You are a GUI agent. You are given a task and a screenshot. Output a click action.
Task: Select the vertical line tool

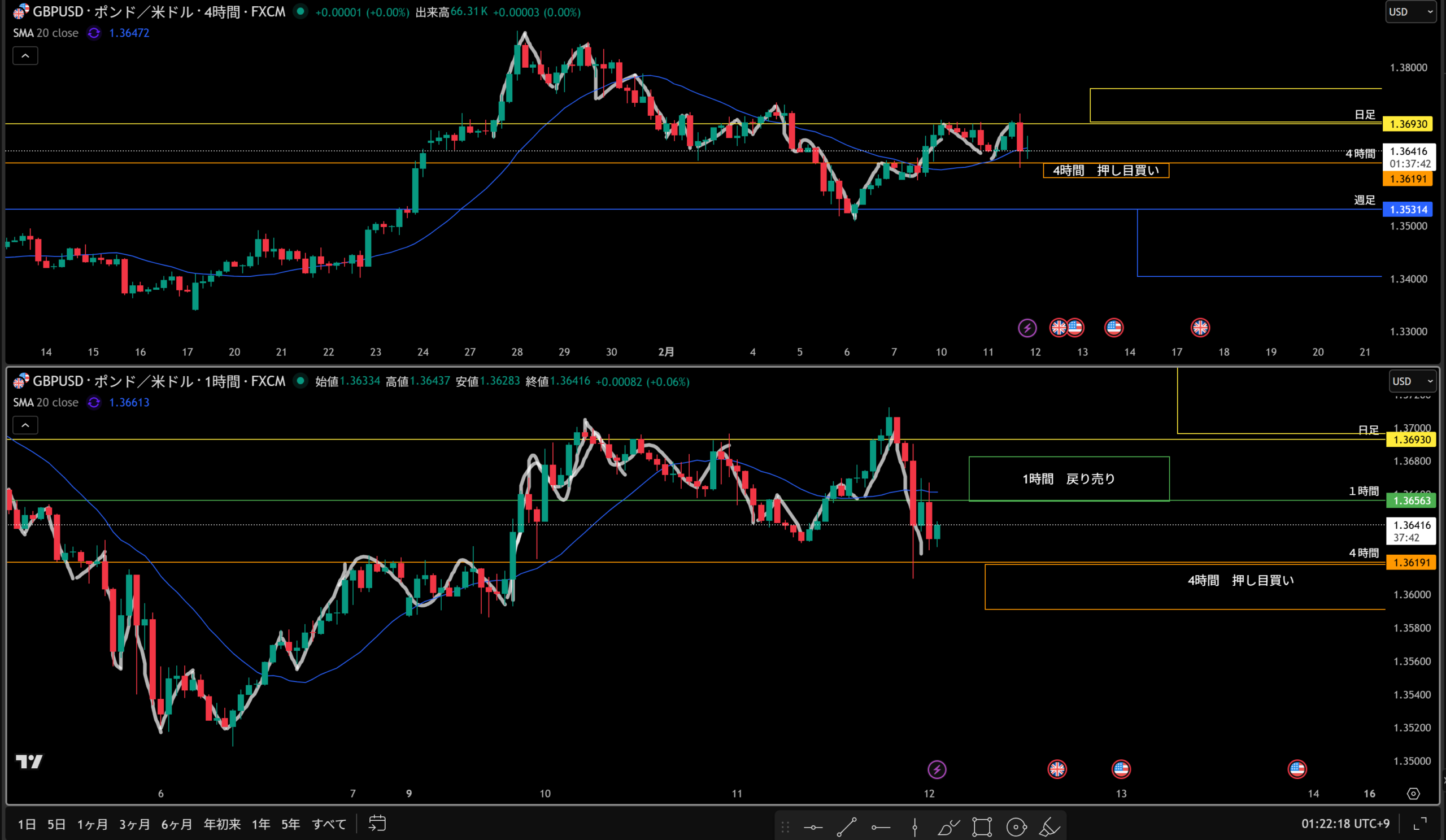[x=914, y=827]
